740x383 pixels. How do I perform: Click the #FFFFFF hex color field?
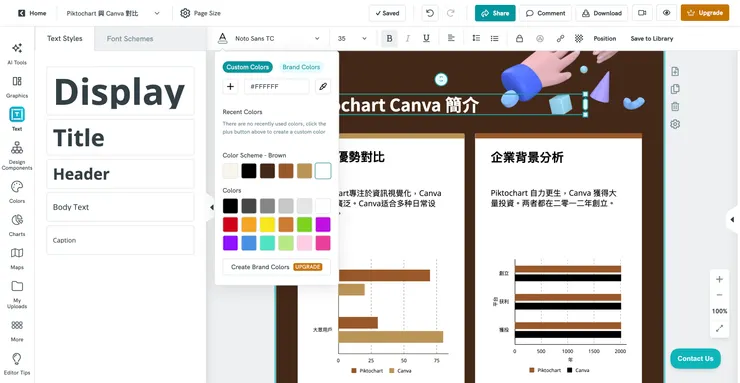click(x=277, y=87)
